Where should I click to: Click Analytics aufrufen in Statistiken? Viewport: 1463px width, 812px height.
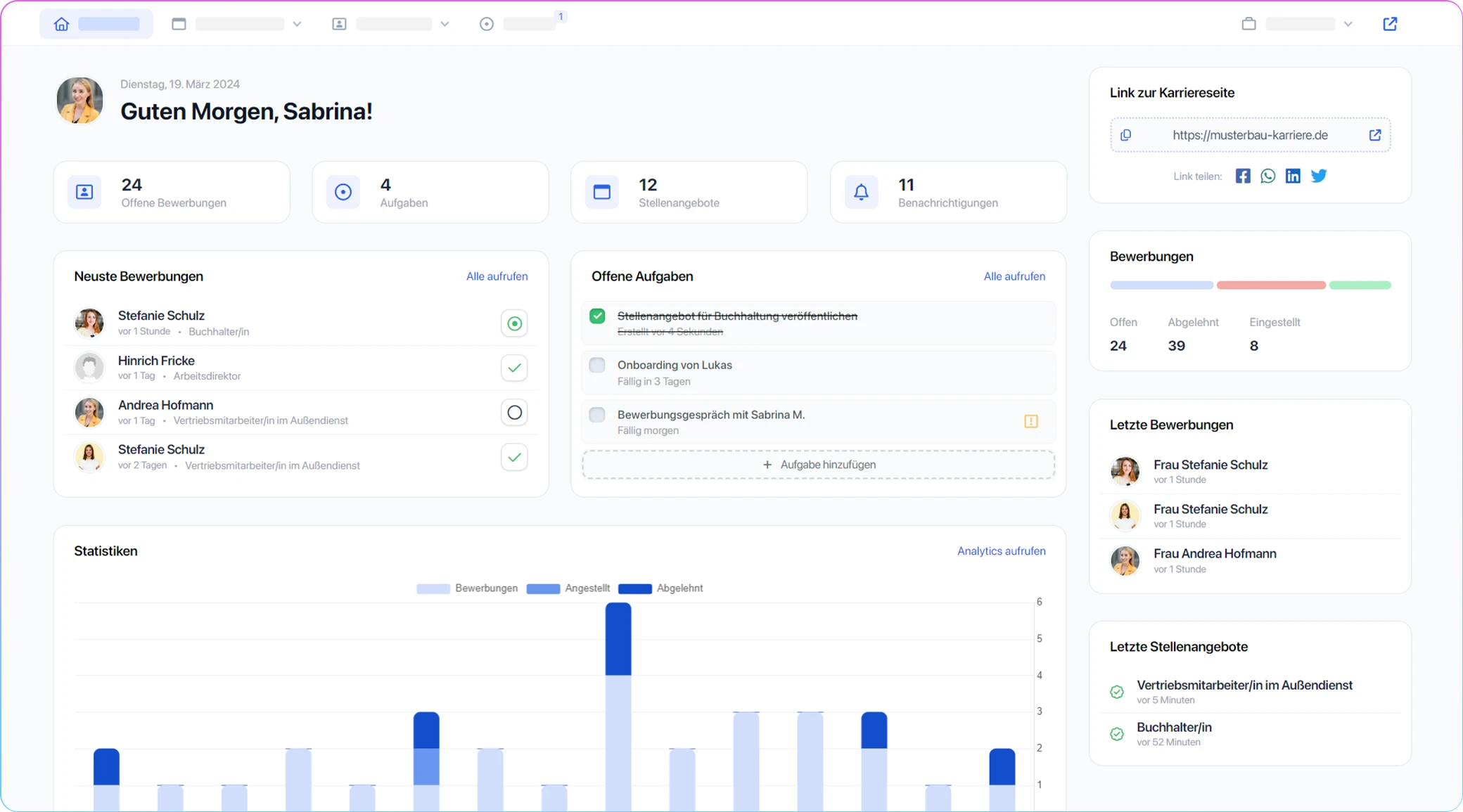point(1001,550)
